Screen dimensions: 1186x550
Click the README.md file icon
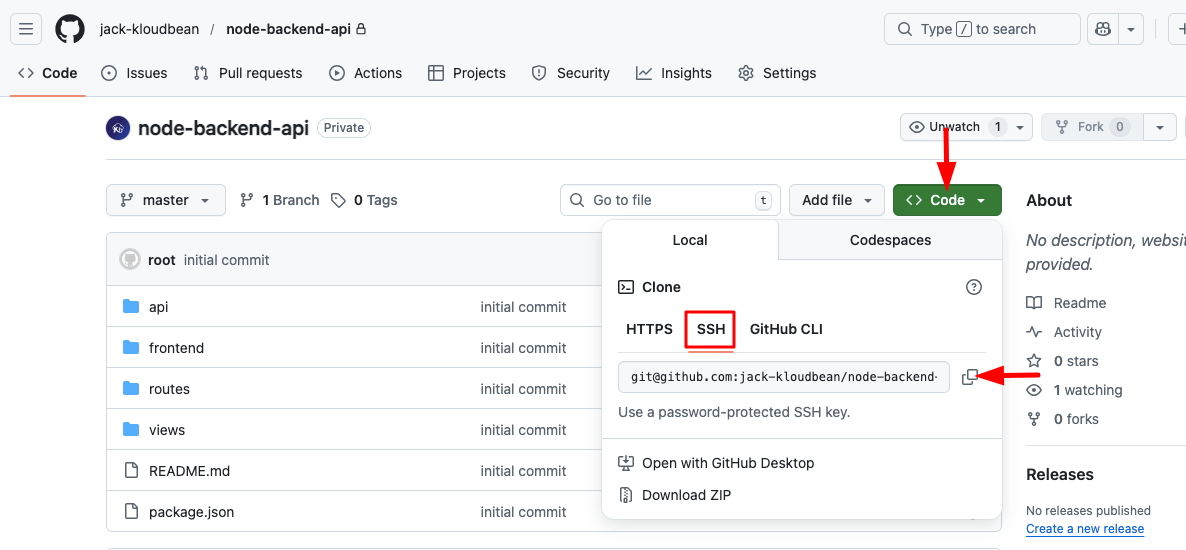[x=132, y=470]
